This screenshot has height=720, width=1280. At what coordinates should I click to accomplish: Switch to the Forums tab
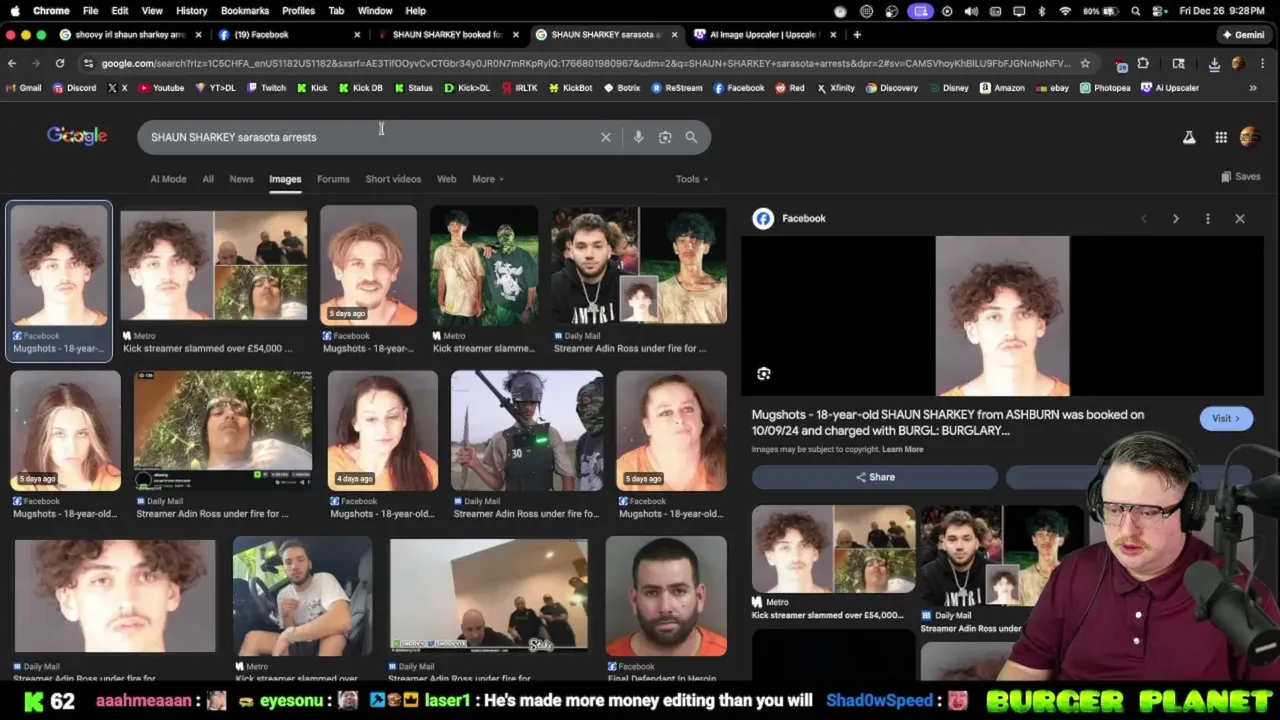pos(333,179)
